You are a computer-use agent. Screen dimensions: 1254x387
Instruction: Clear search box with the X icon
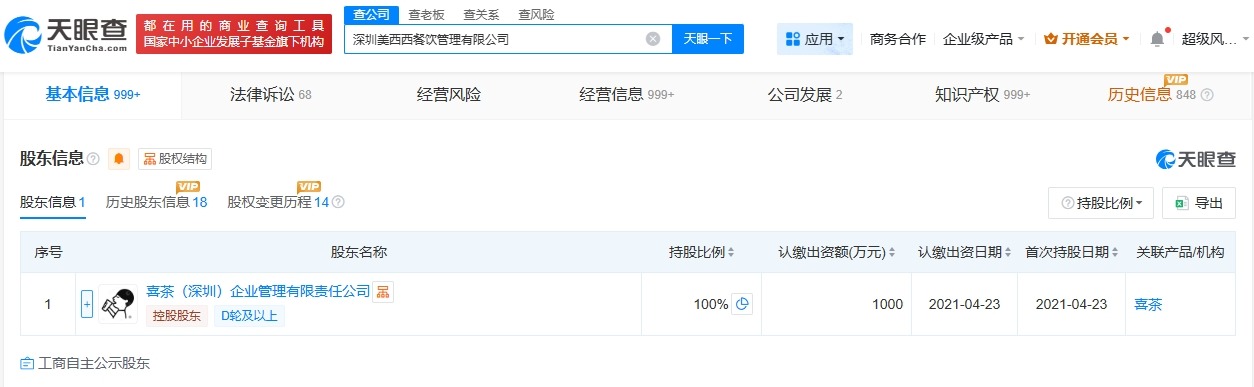point(653,39)
